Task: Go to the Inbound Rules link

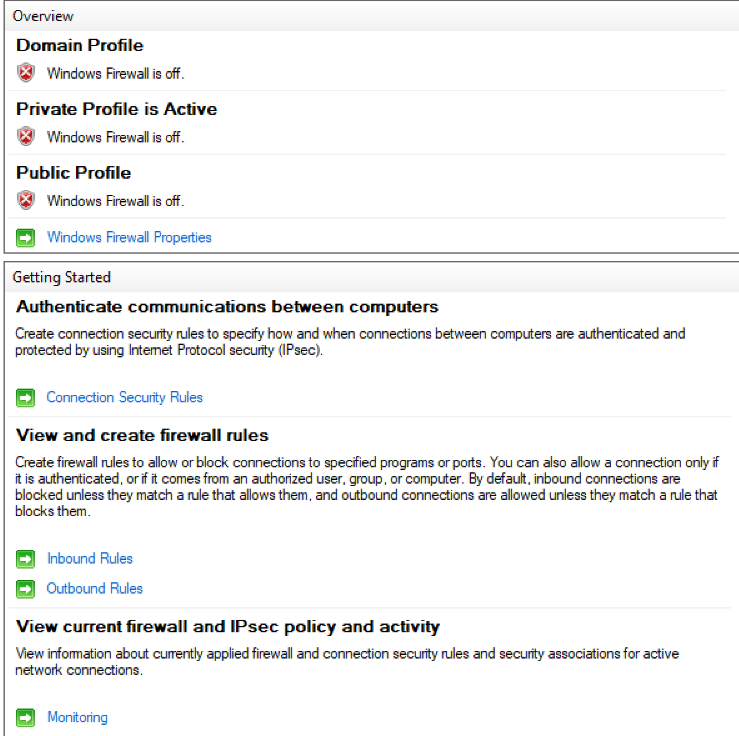Action: pos(89,559)
